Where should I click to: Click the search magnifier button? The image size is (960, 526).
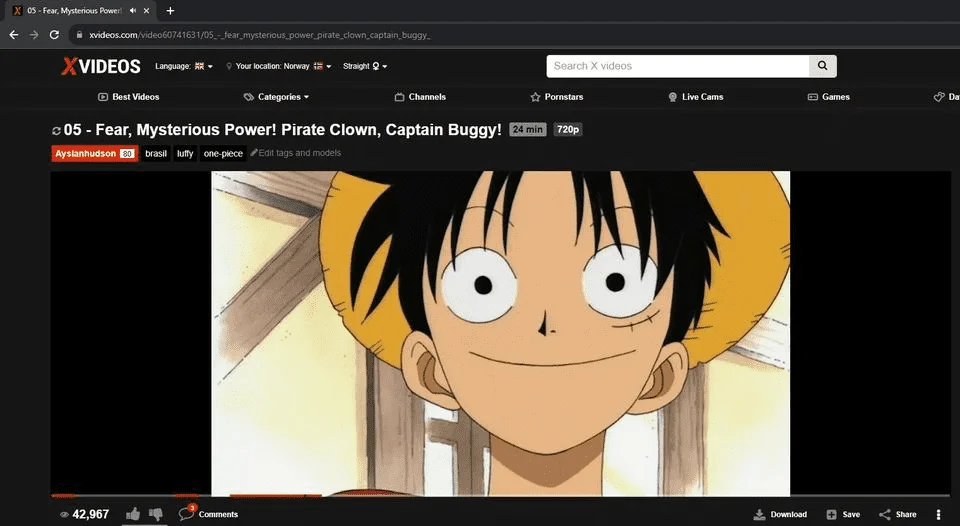(x=822, y=66)
